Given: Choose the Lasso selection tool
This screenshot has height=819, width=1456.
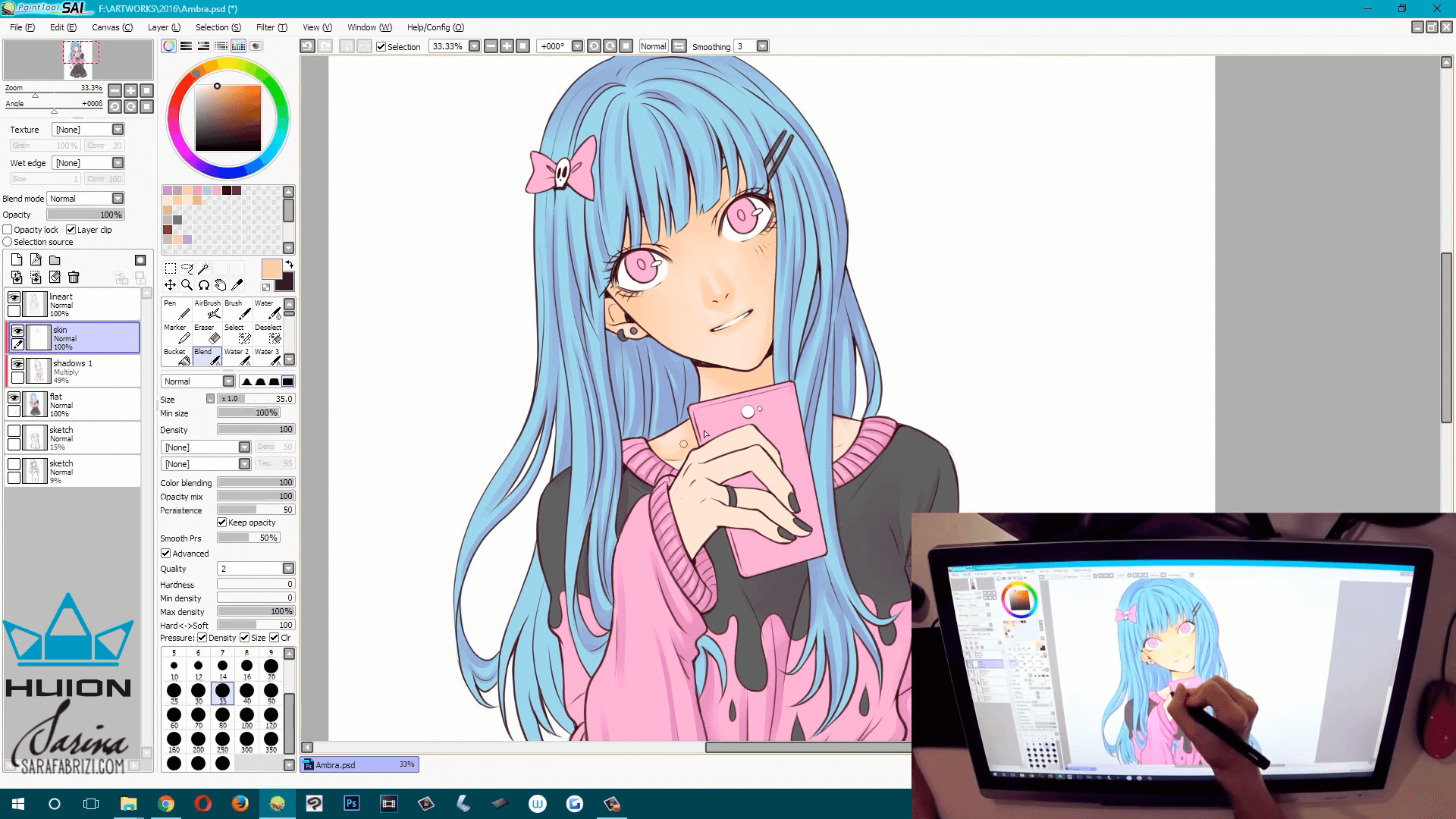Looking at the screenshot, I should (187, 268).
